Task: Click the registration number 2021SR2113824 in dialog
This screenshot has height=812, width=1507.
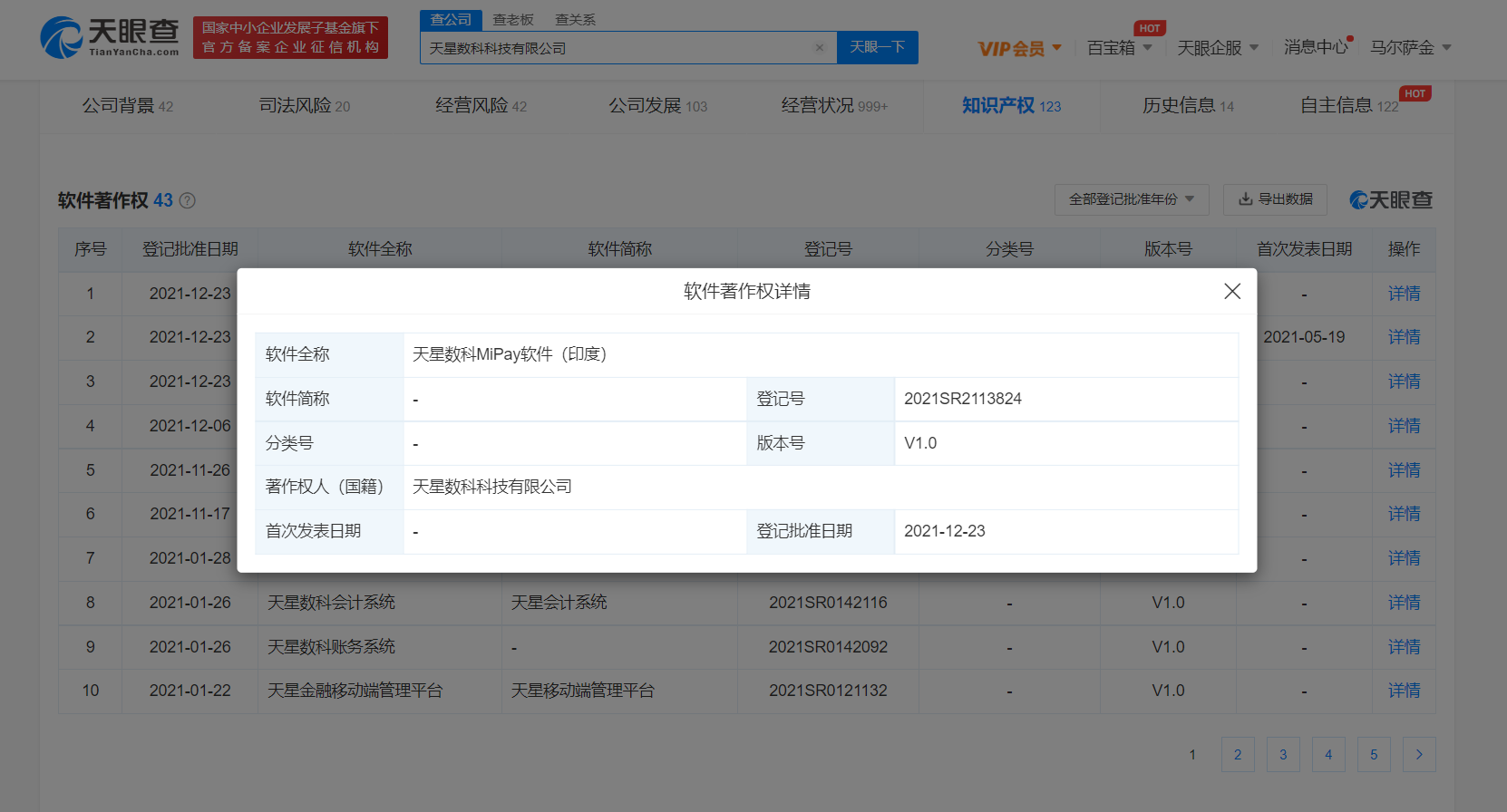Action: (963, 399)
